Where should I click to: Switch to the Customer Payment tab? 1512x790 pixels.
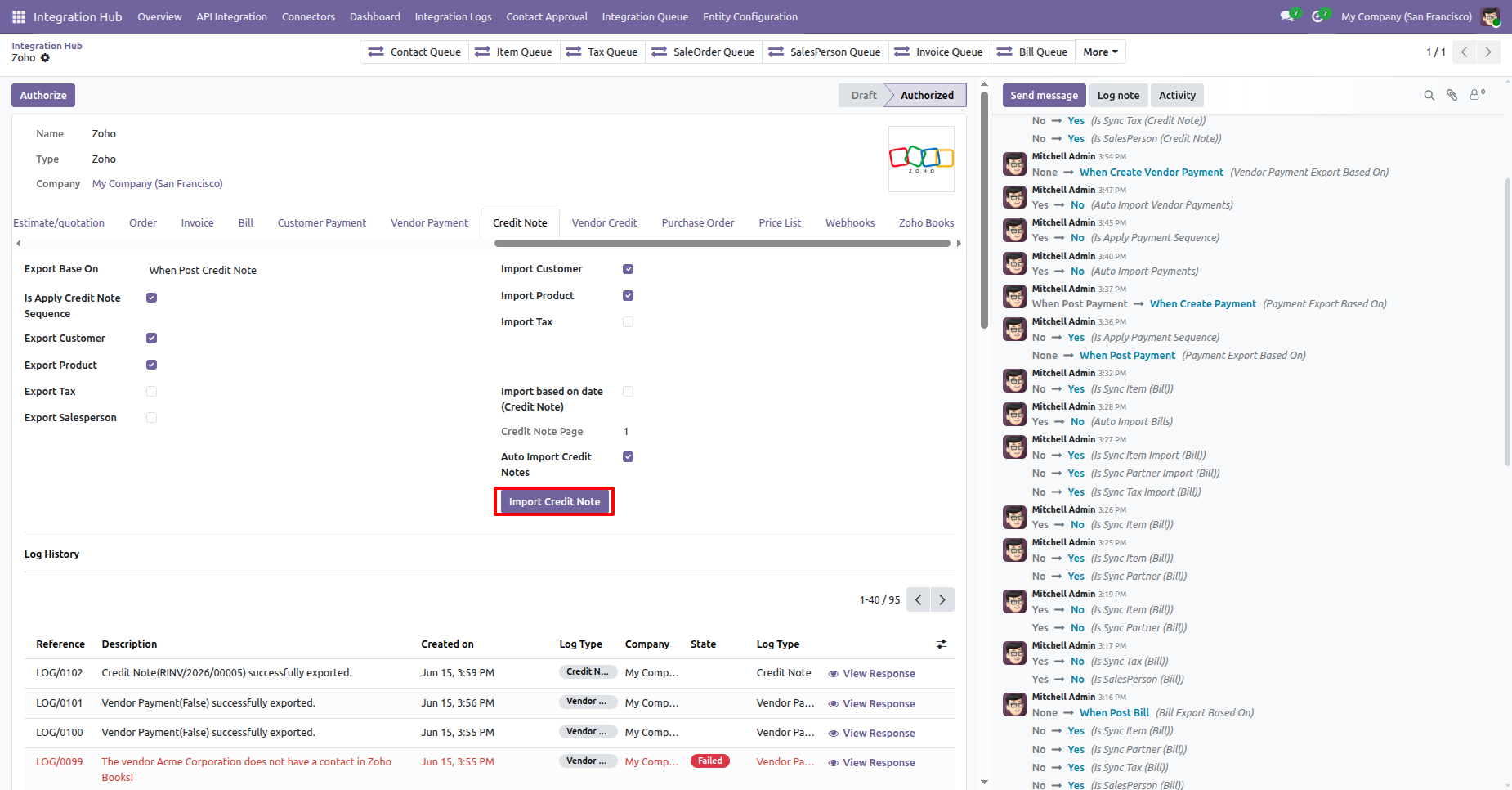point(322,222)
